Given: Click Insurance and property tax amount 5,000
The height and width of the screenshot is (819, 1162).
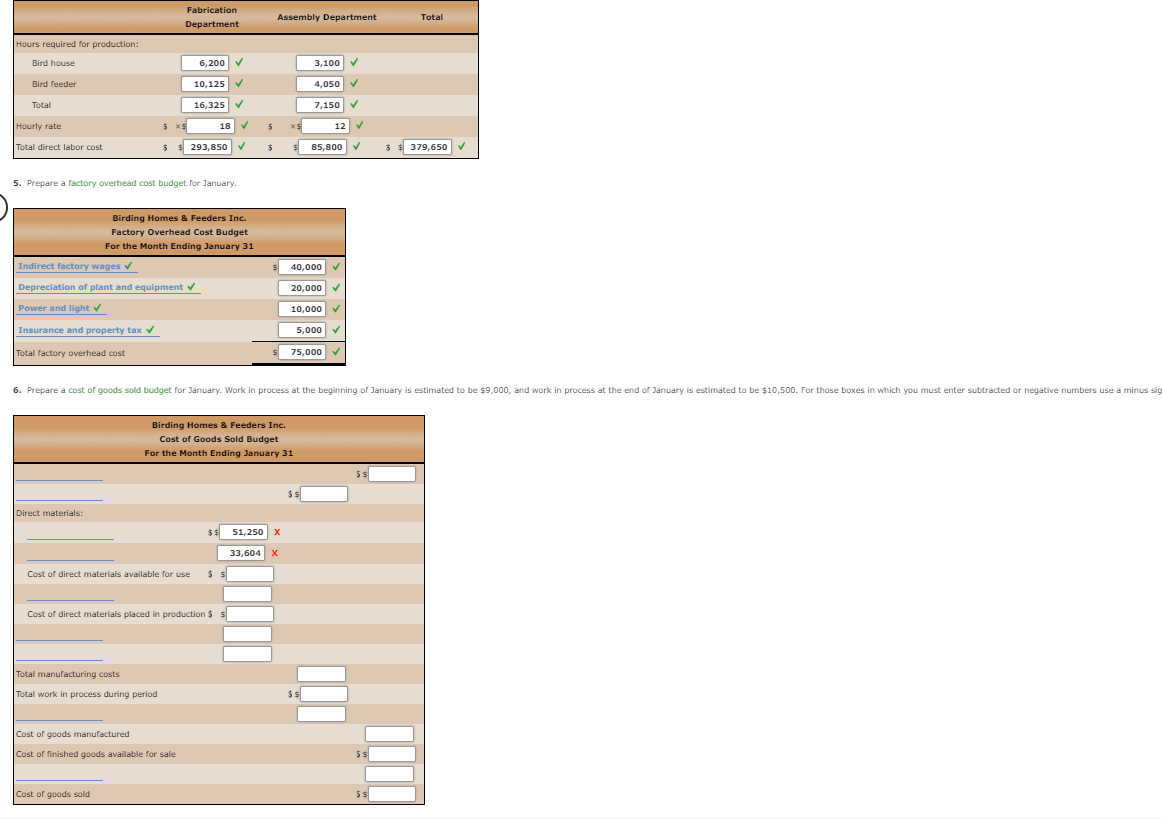Looking at the screenshot, I should pyautogui.click(x=302, y=330).
